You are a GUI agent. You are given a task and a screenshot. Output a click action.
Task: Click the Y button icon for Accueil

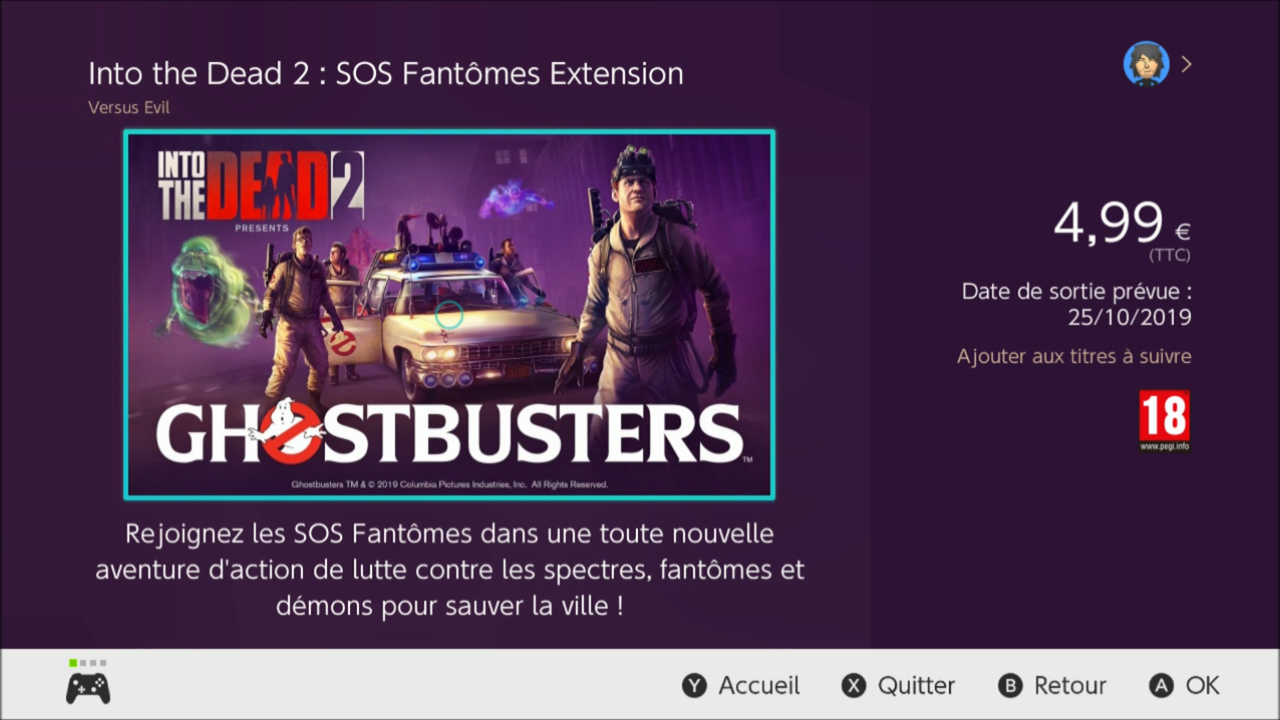(x=694, y=685)
